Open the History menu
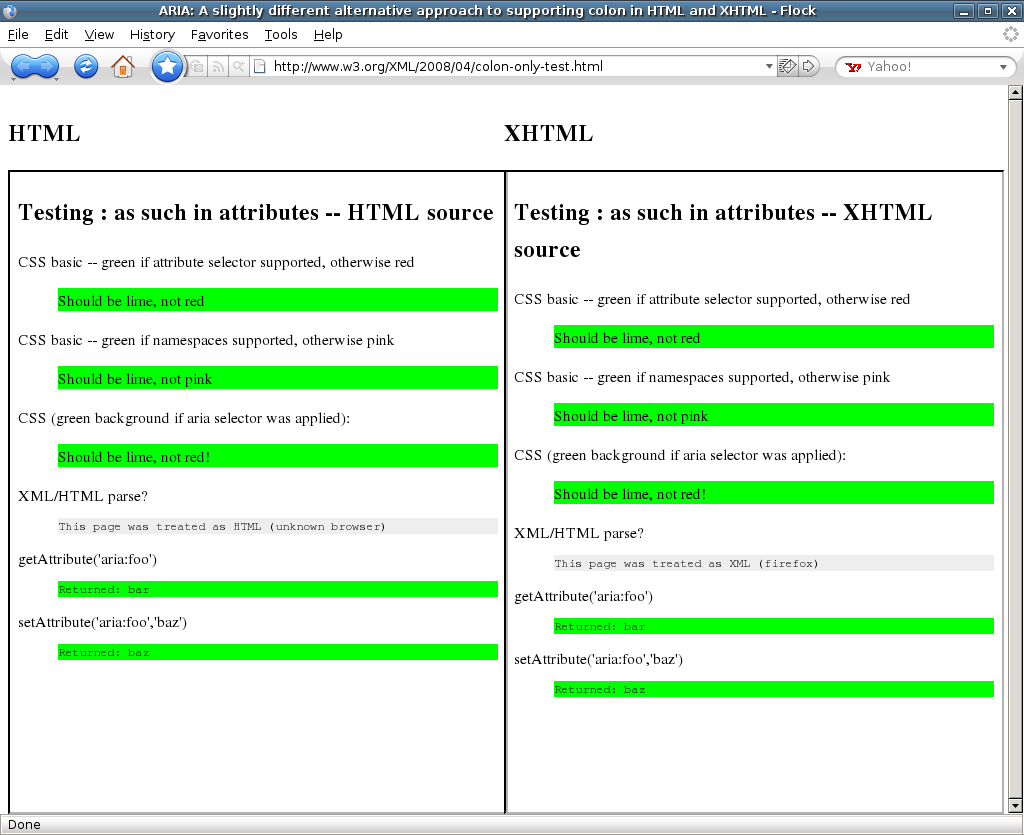Image resolution: width=1024 pixels, height=835 pixels. [152, 35]
